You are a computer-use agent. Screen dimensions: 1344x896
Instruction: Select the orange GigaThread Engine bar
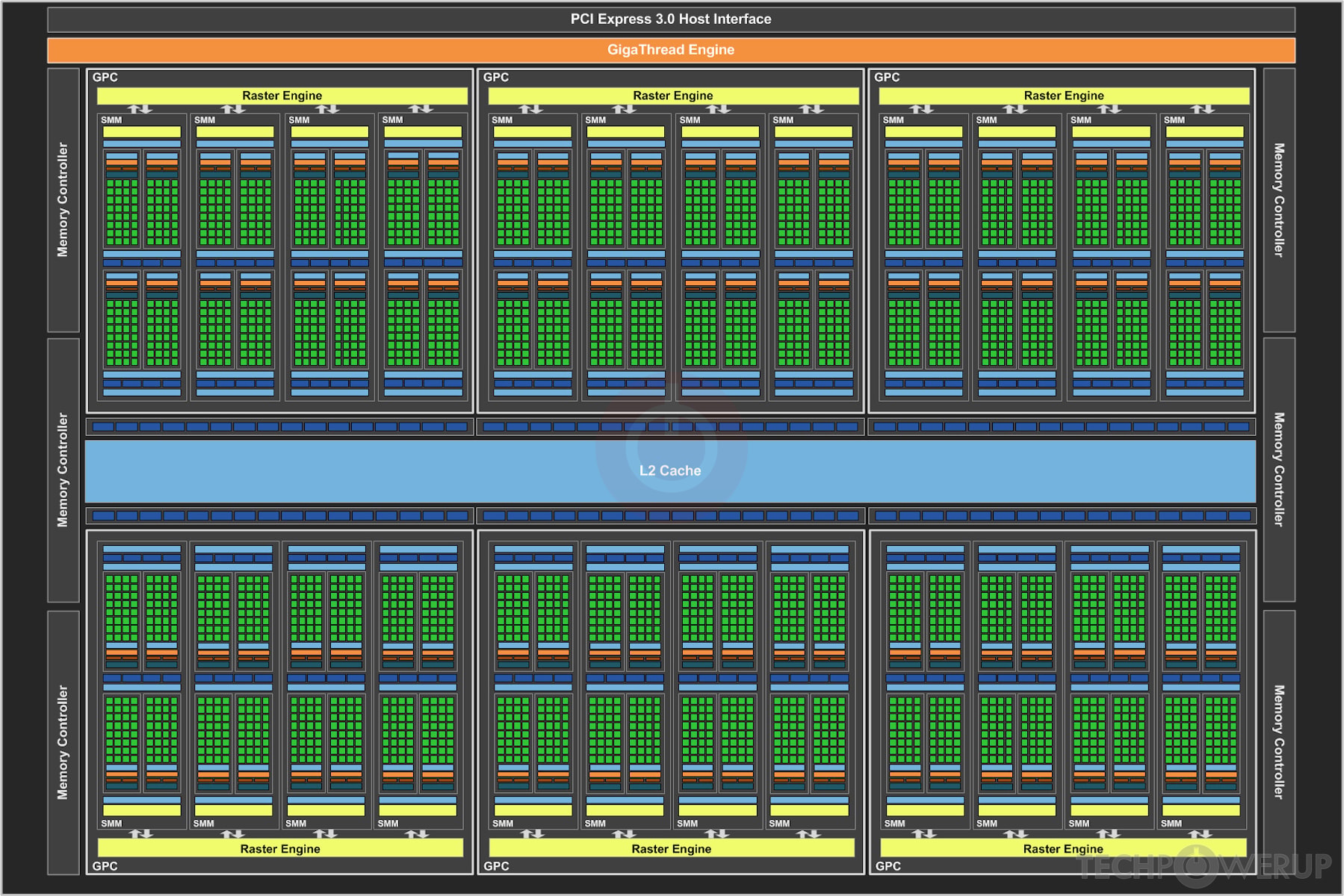point(671,50)
